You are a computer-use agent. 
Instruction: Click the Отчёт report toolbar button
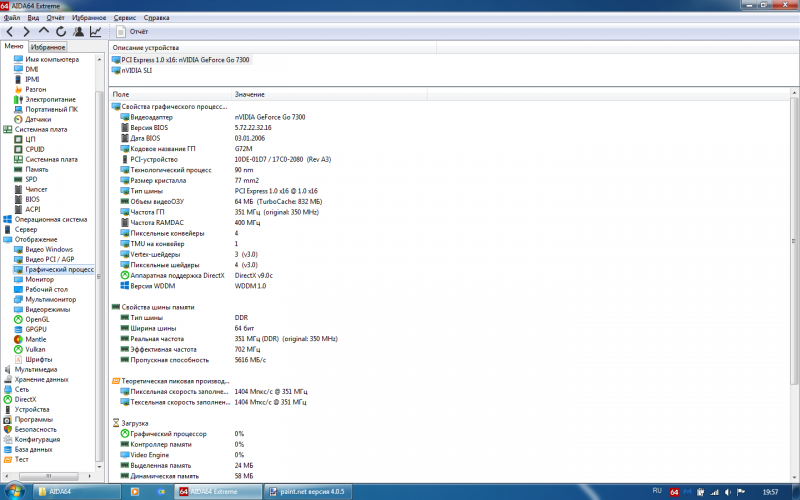pyautogui.click(x=132, y=32)
